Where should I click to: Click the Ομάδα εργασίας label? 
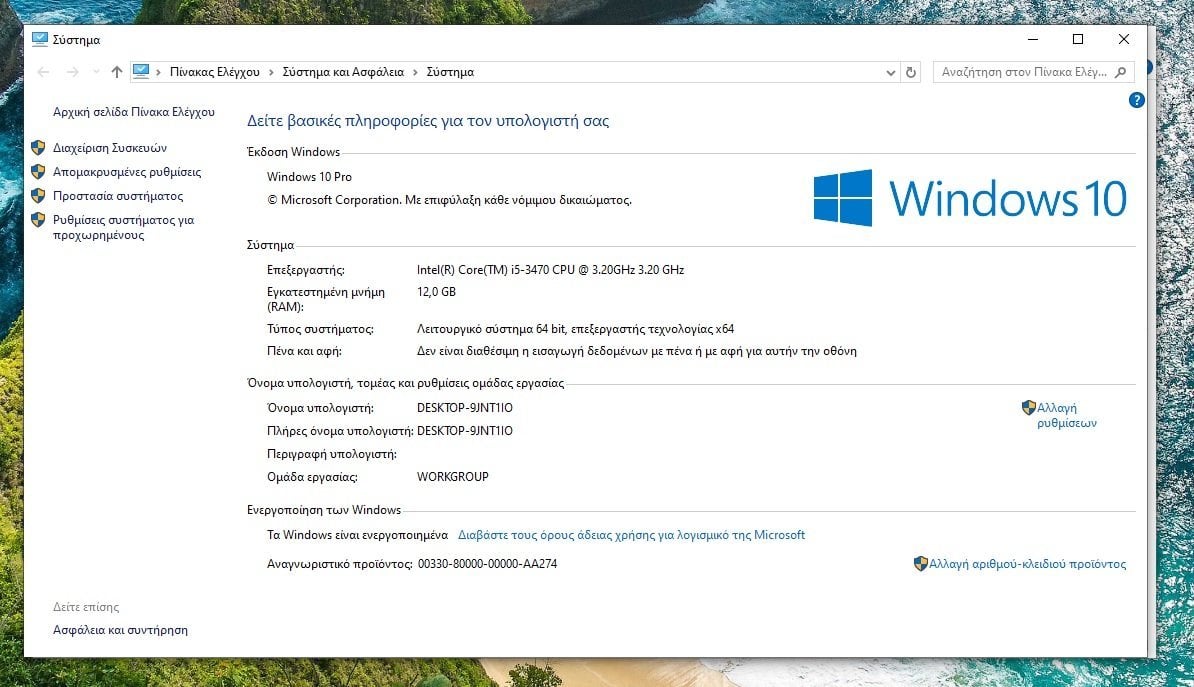tap(312, 477)
